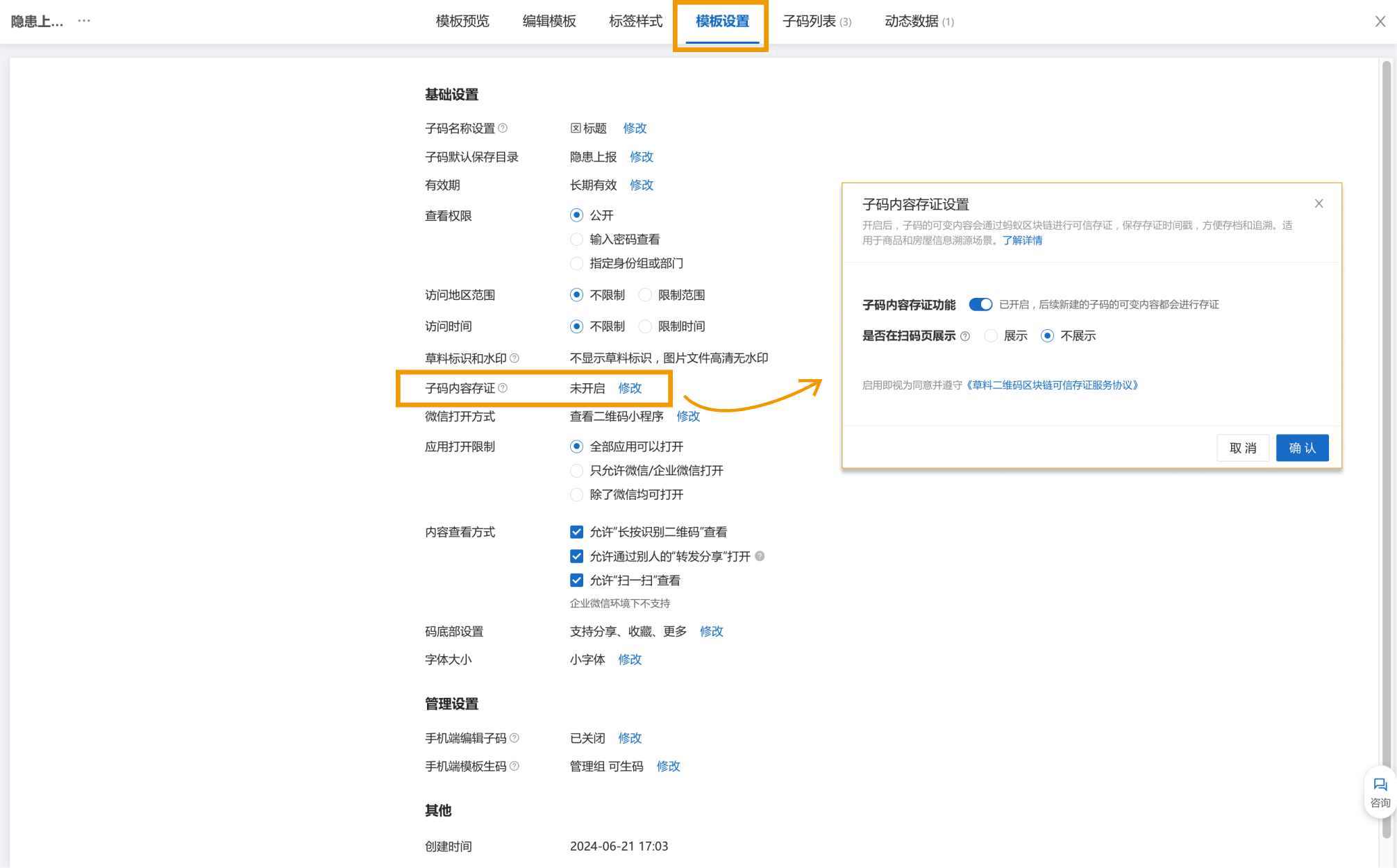Click help icon beside 草料标识和水印
The height and width of the screenshot is (868, 1397).
coord(515,358)
